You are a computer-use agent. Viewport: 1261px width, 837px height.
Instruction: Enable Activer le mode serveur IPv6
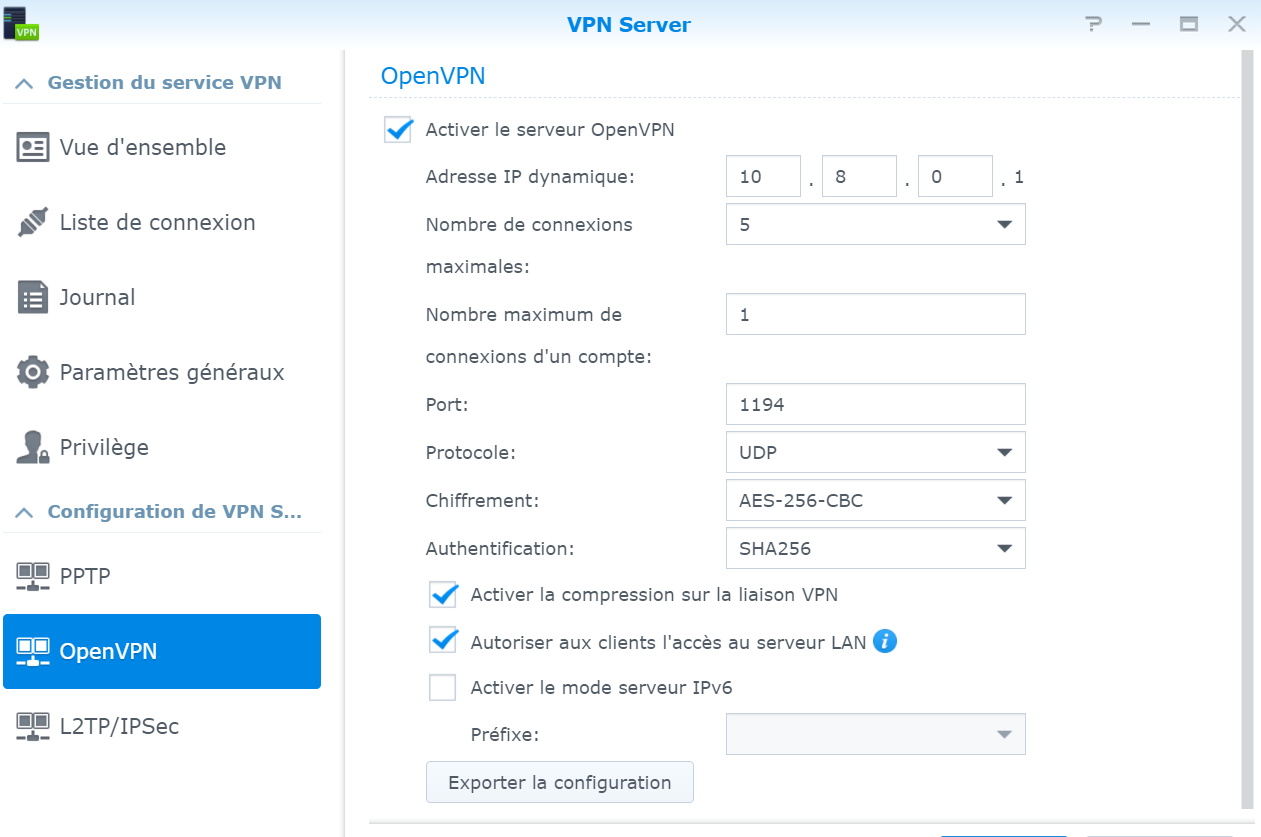point(442,688)
